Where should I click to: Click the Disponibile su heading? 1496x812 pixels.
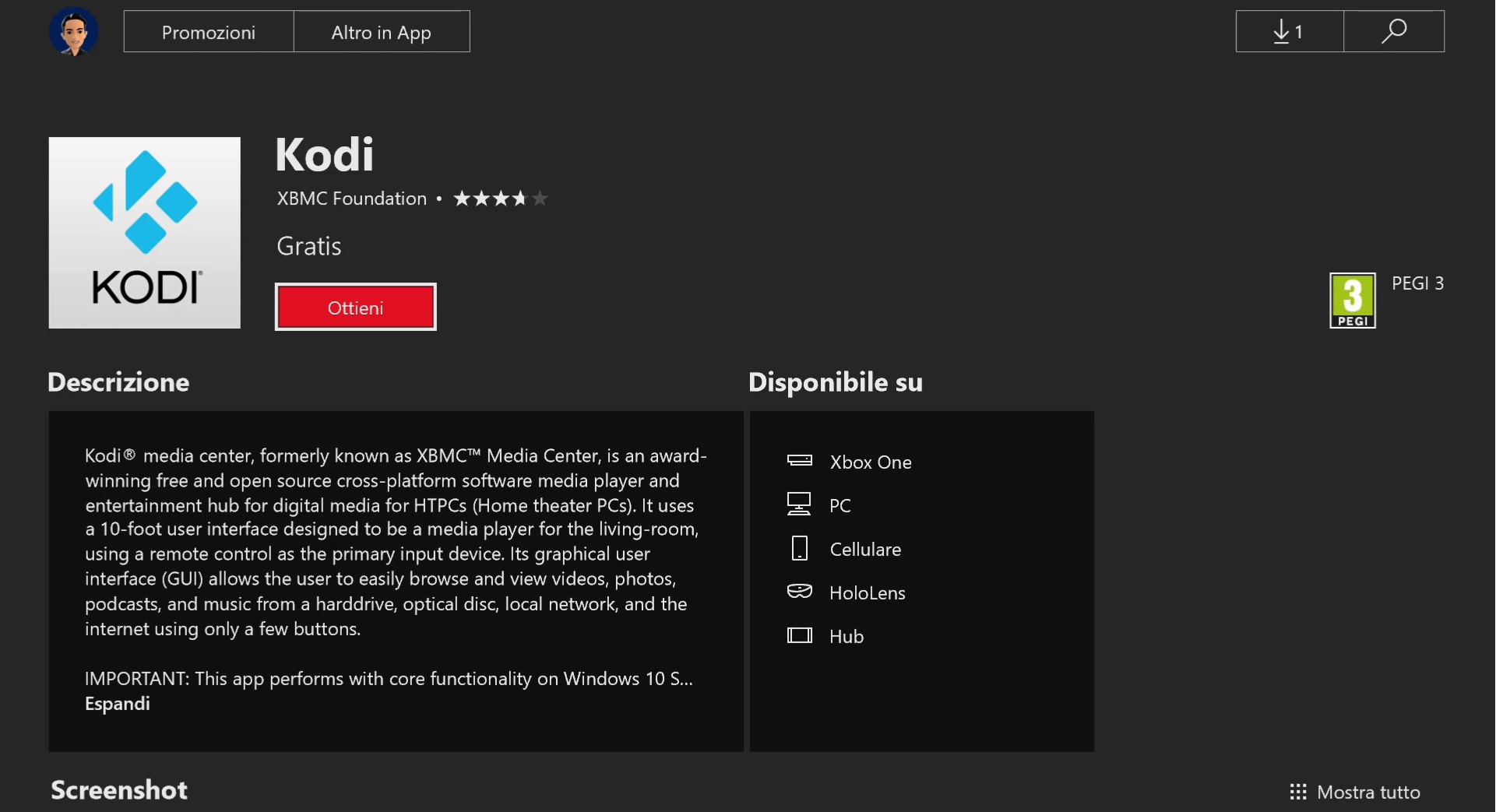[x=836, y=382]
